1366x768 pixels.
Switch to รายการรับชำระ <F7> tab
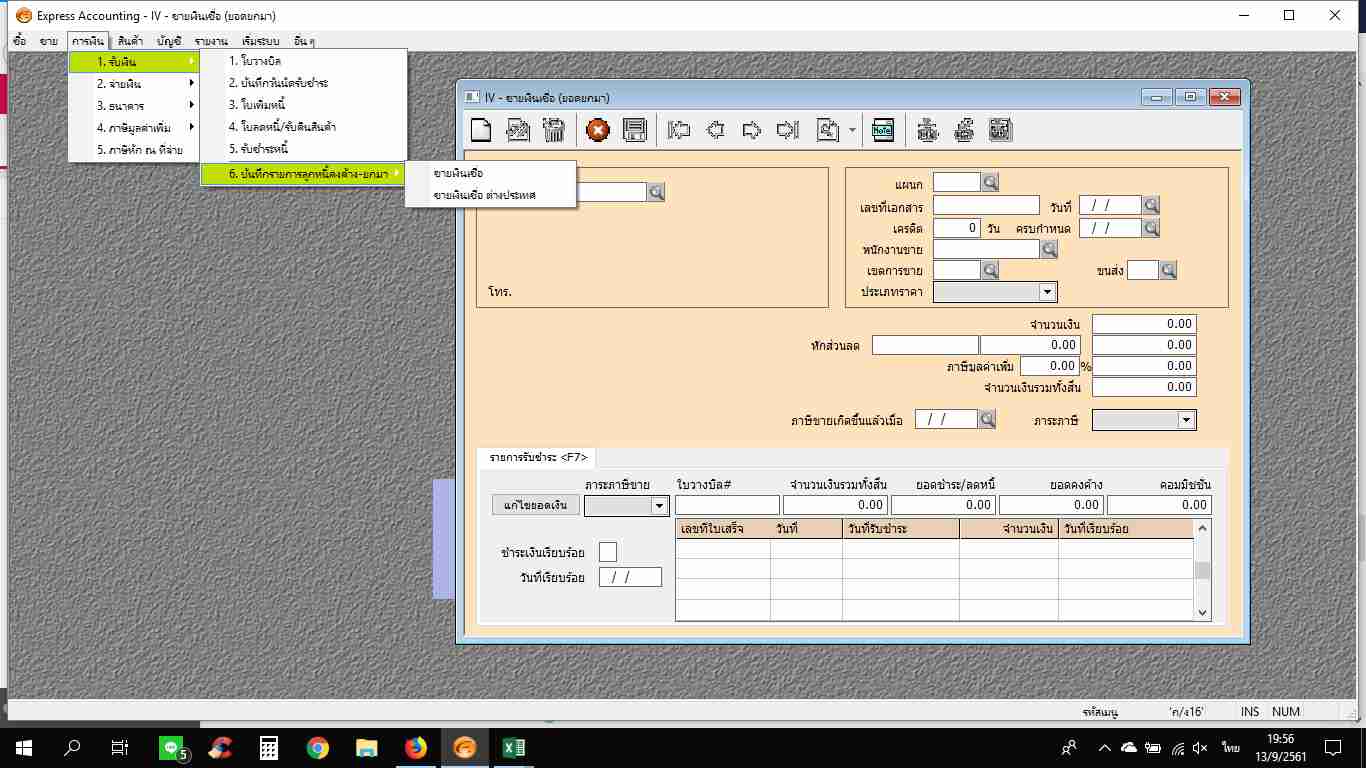(x=537, y=457)
